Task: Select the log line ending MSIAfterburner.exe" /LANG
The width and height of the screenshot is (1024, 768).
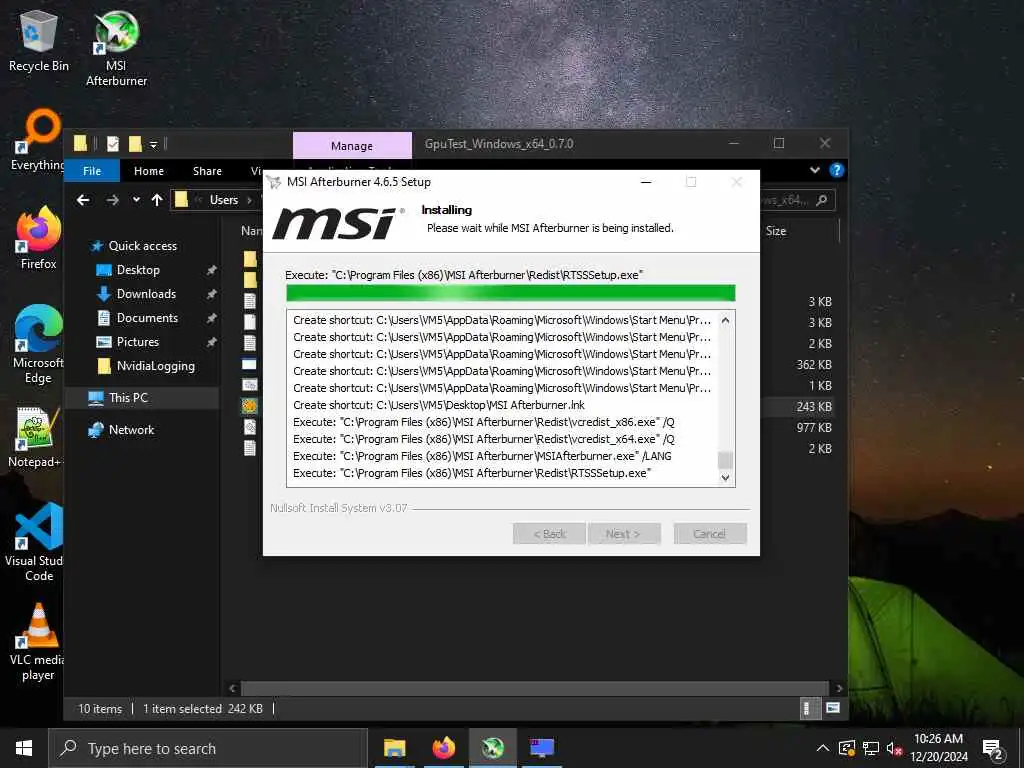Action: (483, 456)
